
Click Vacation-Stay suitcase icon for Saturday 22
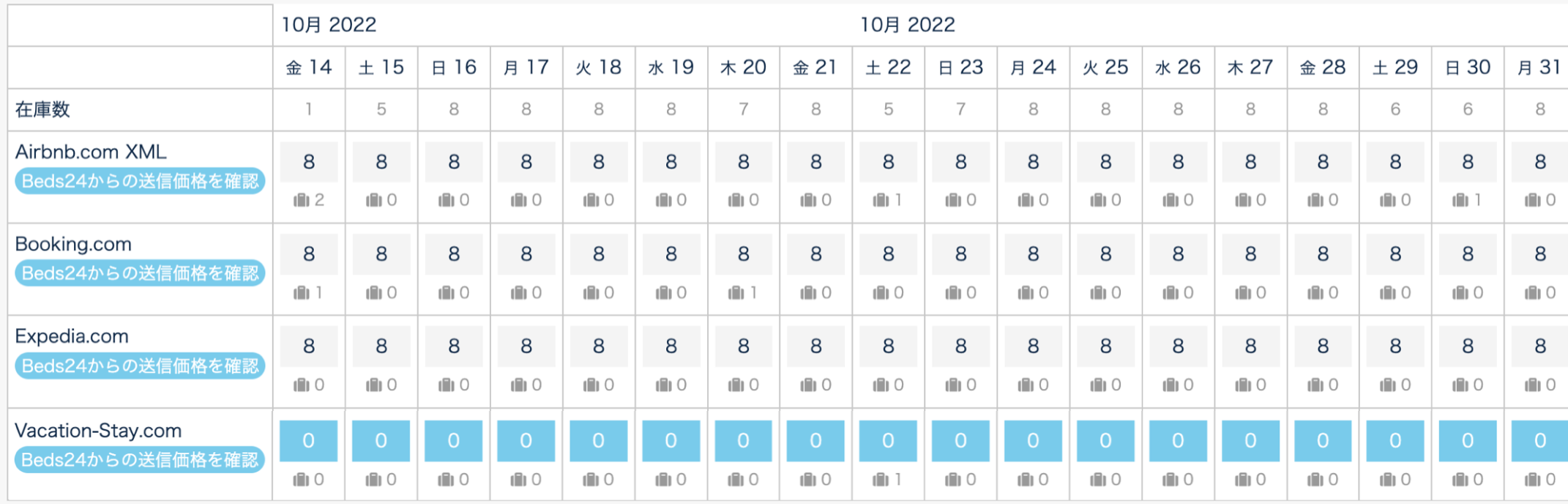point(881,480)
